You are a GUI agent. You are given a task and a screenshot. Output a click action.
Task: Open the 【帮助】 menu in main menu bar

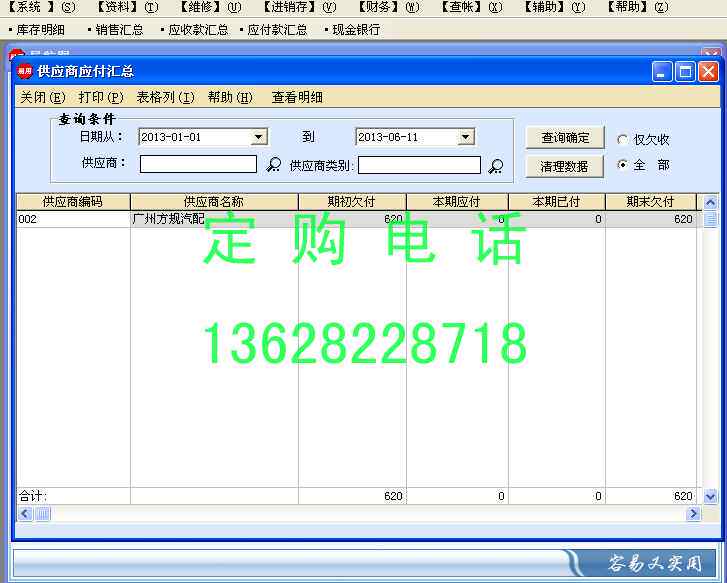[x=638, y=7]
